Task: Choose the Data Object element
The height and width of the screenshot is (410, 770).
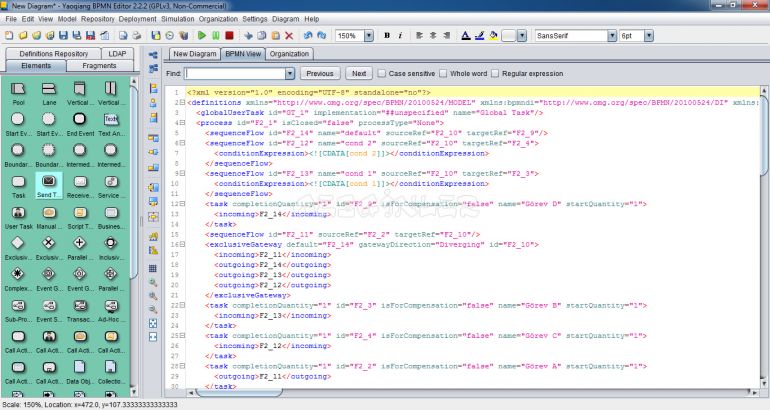Action: coord(80,371)
